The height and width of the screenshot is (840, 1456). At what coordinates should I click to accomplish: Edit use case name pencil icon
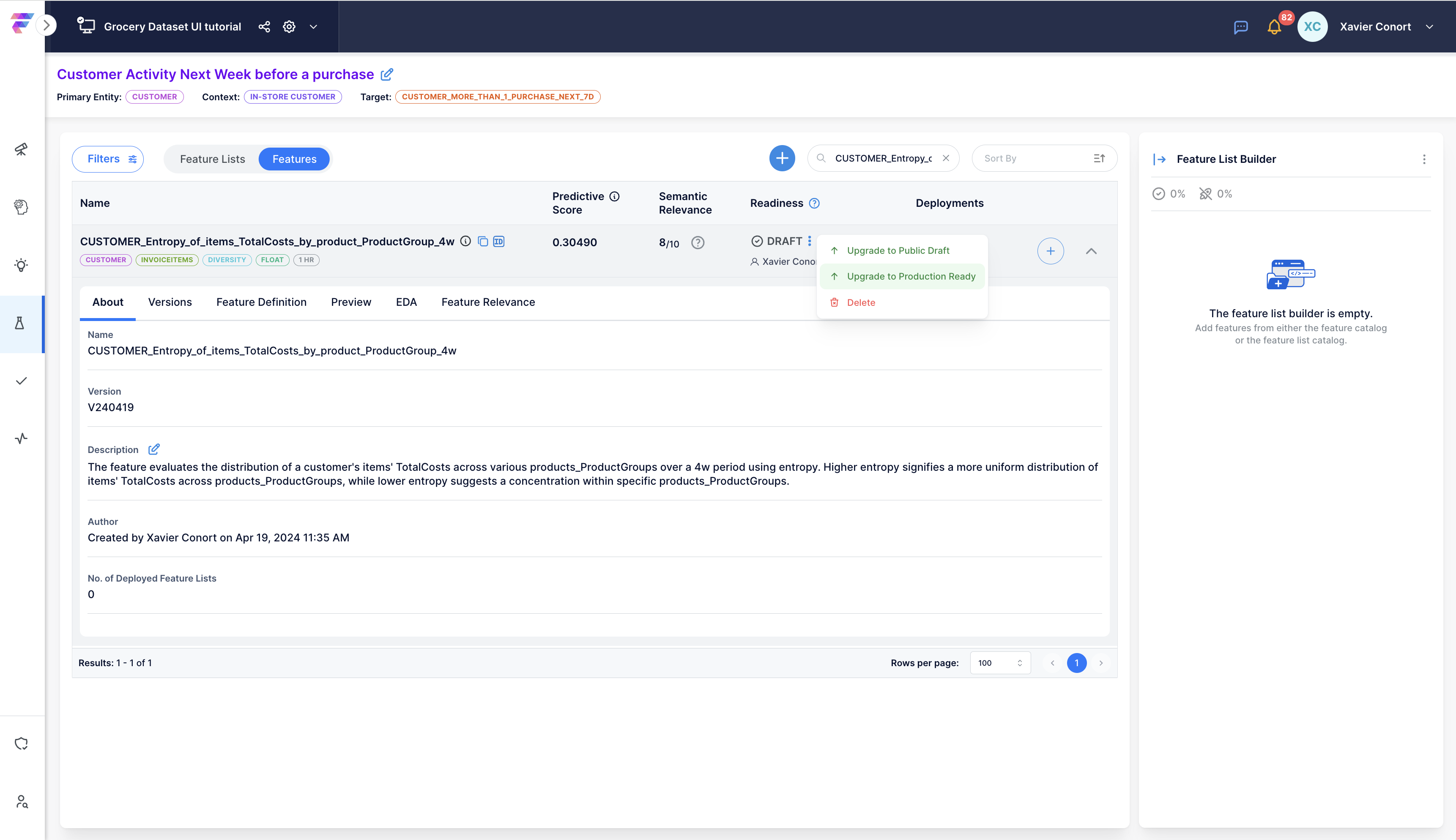point(387,74)
